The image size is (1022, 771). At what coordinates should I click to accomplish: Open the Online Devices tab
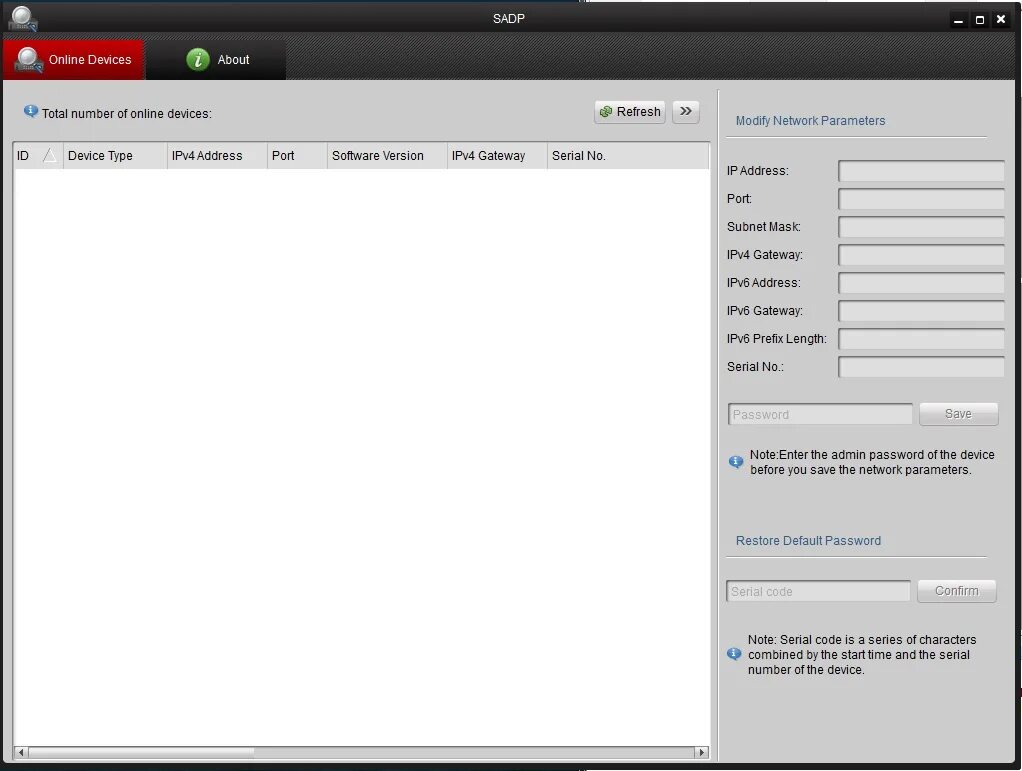coord(88,59)
